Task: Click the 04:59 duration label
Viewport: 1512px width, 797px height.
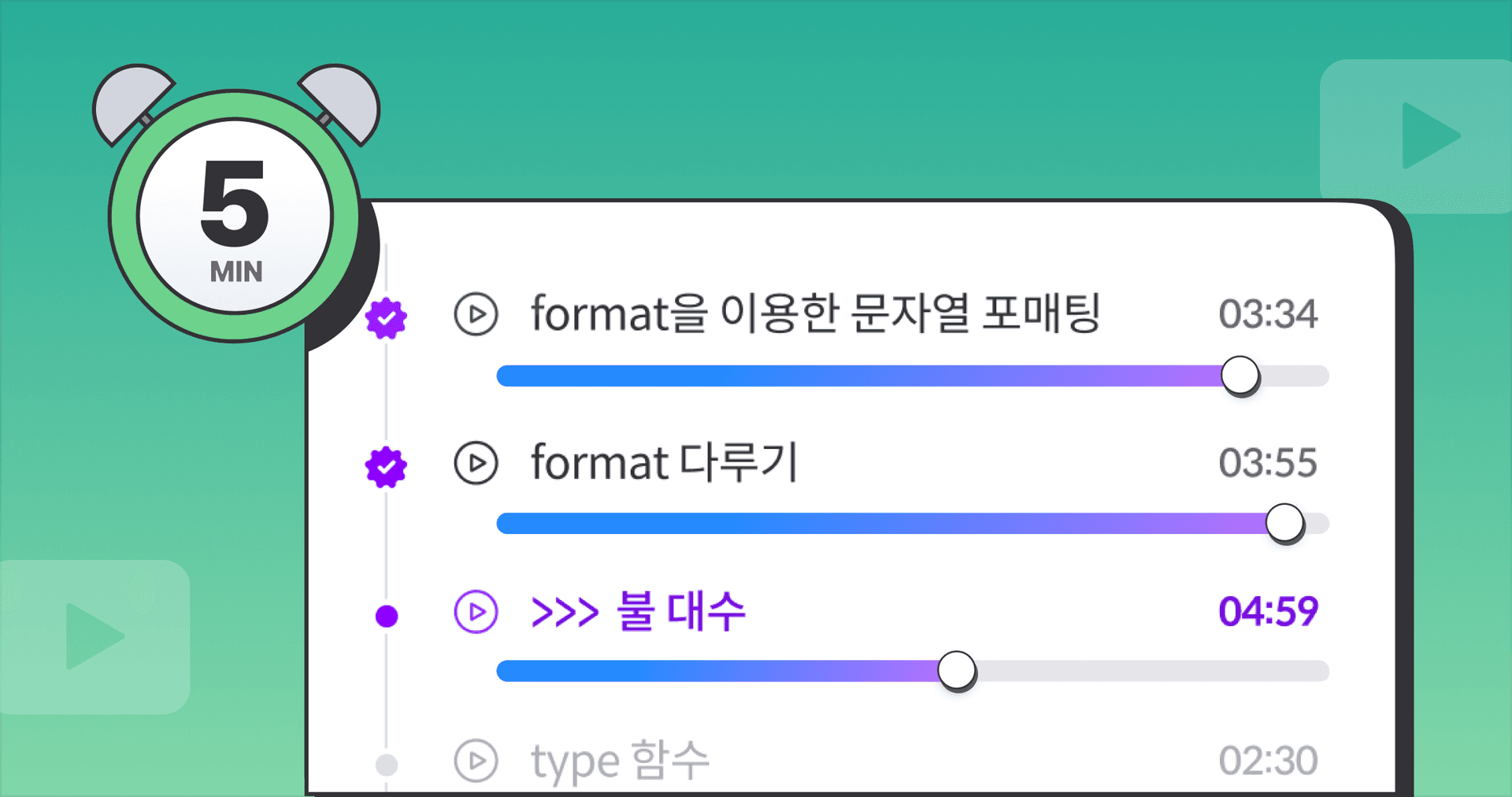Action: 1268,612
